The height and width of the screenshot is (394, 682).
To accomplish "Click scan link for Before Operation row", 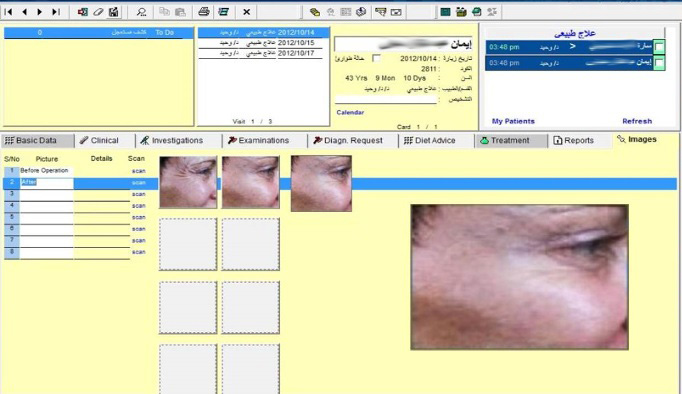I will tap(138, 171).
